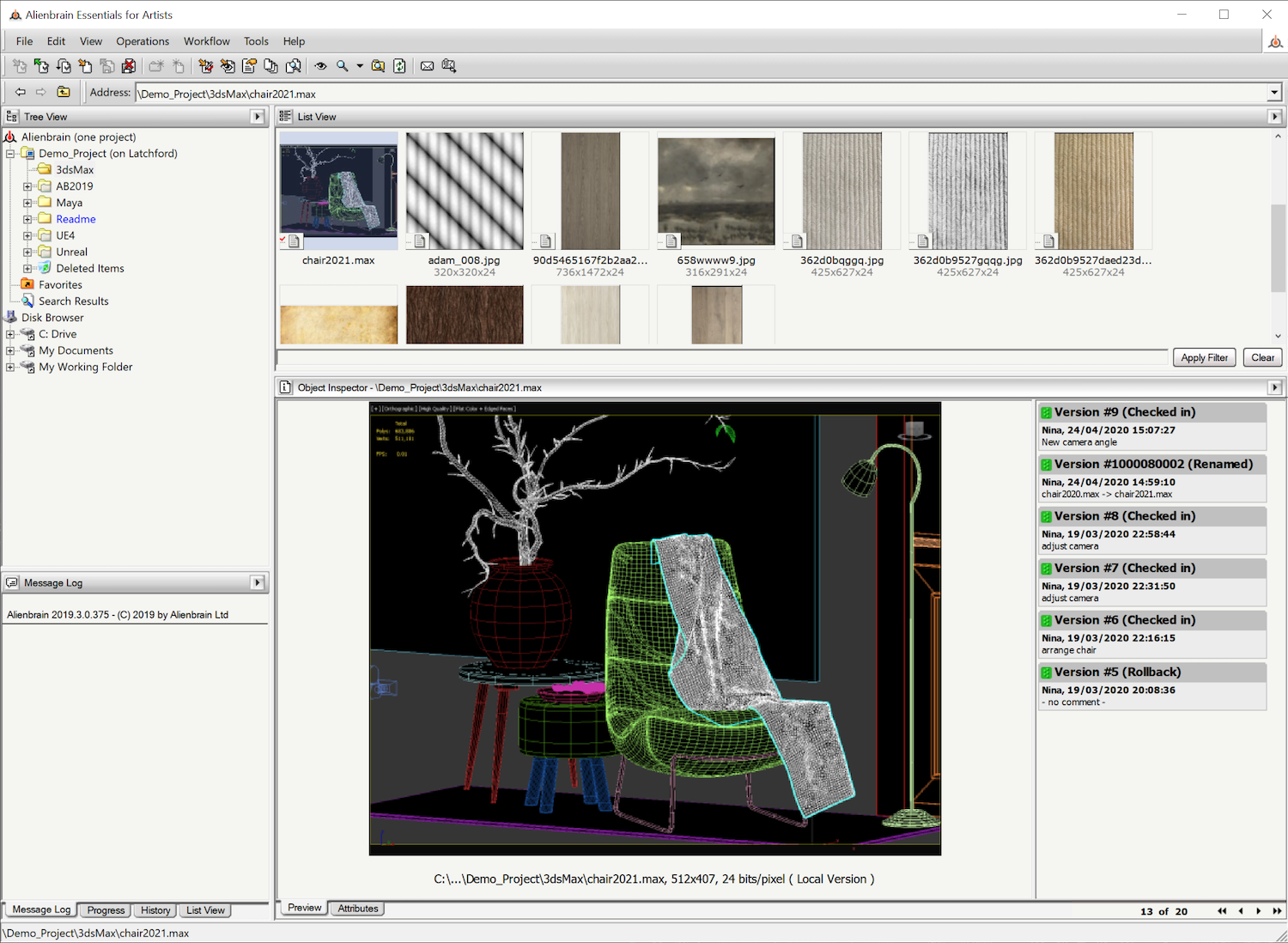Expand the AB2019 folder node
This screenshot has height=943, width=1288.
pos(27,186)
